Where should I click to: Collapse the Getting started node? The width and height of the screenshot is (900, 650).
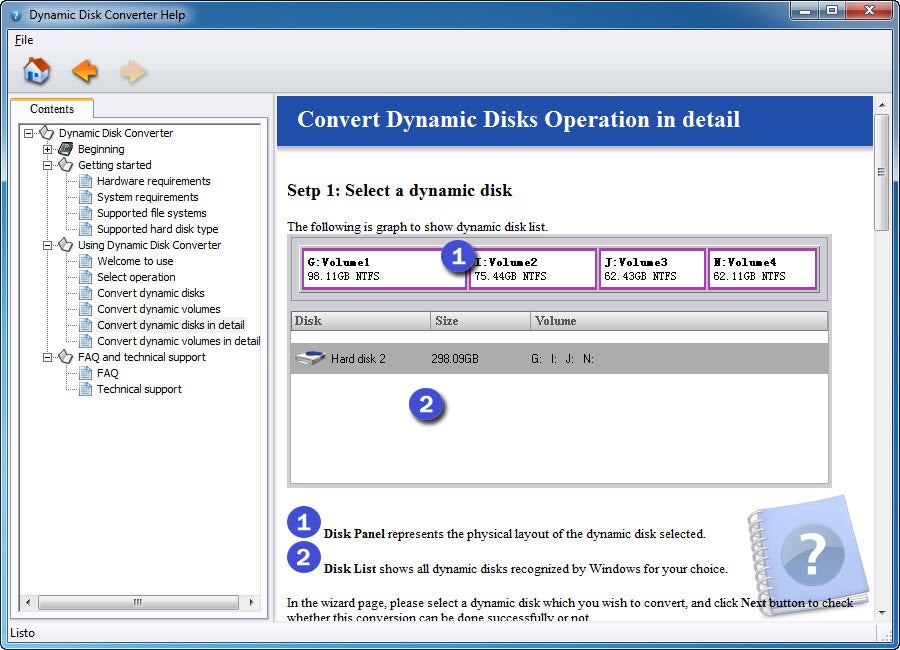point(47,165)
